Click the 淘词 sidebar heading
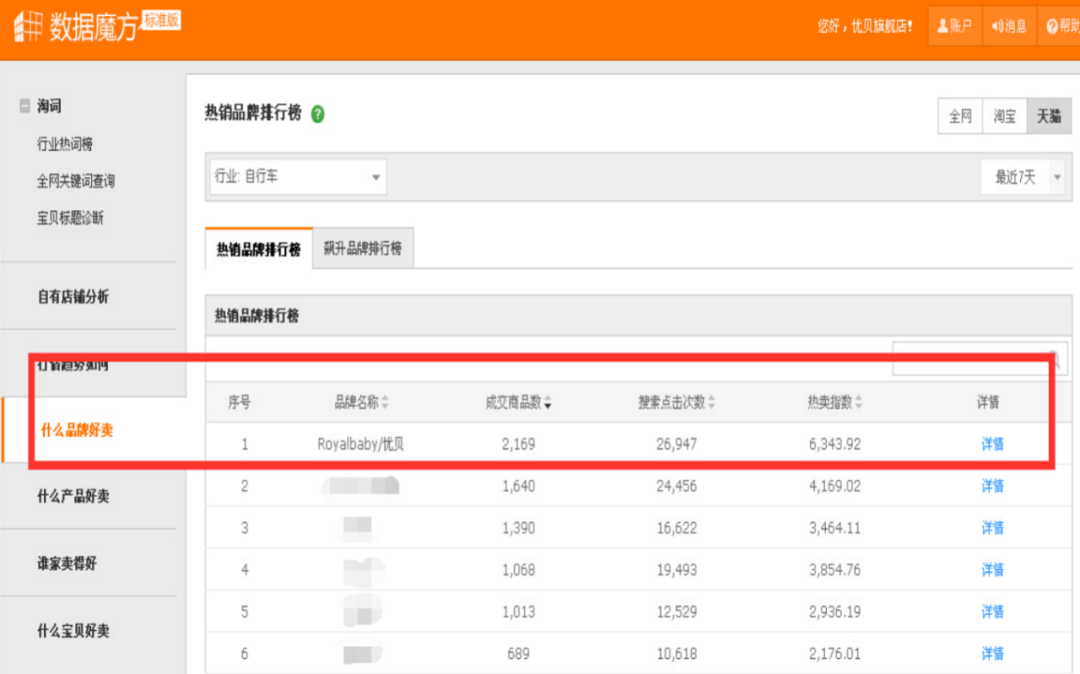 (49, 106)
